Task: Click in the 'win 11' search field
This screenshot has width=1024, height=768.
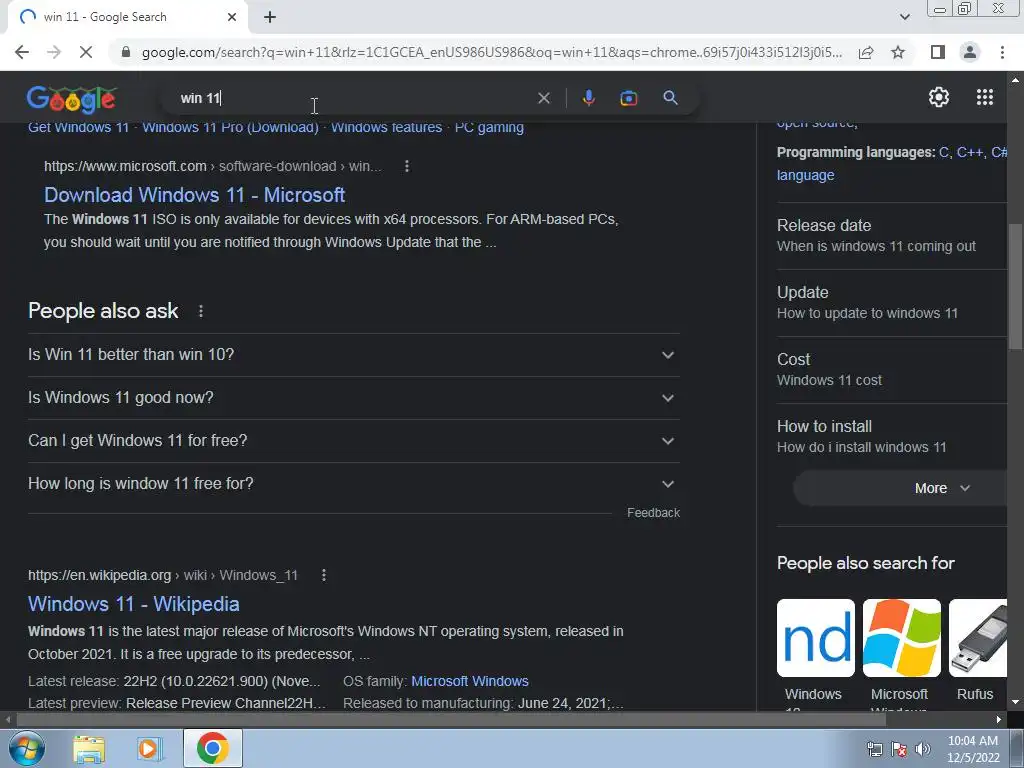Action: [353, 98]
